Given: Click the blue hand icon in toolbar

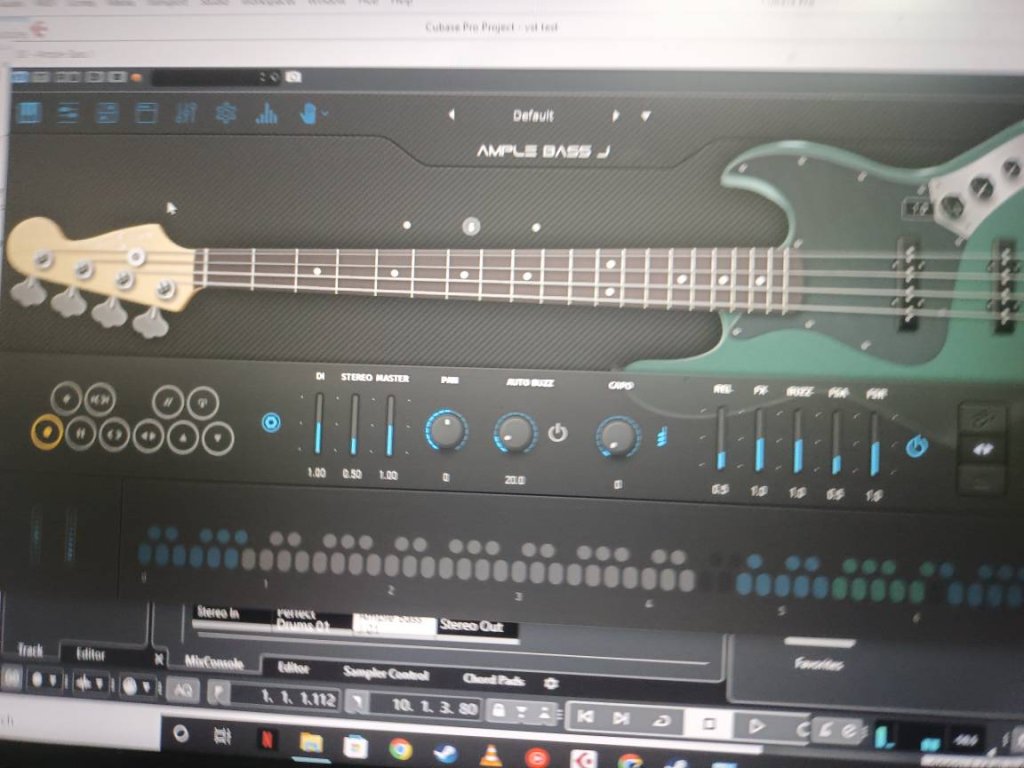Looking at the screenshot, I should [x=308, y=115].
